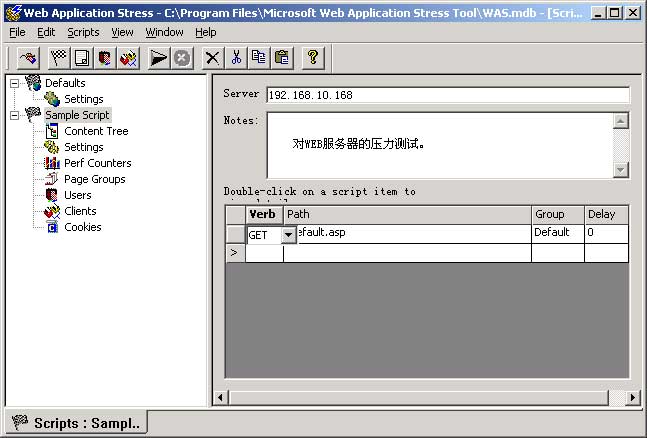Click the row selector of the GET row

pyautogui.click(x=236, y=234)
